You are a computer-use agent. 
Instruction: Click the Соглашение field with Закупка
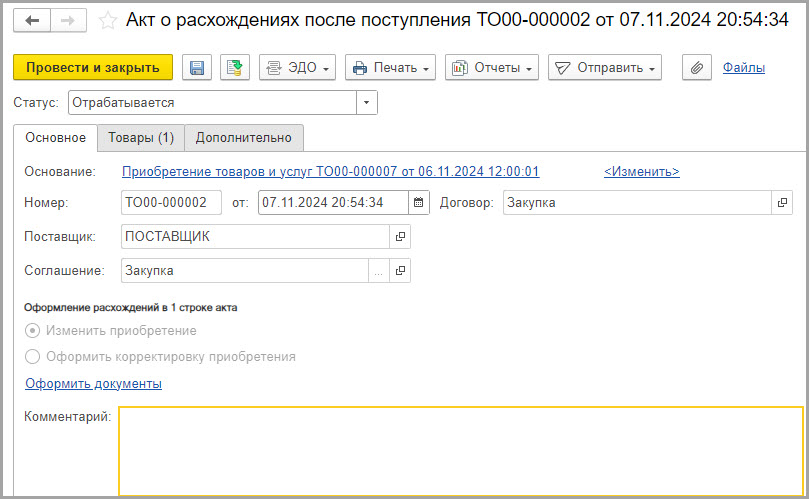245,270
